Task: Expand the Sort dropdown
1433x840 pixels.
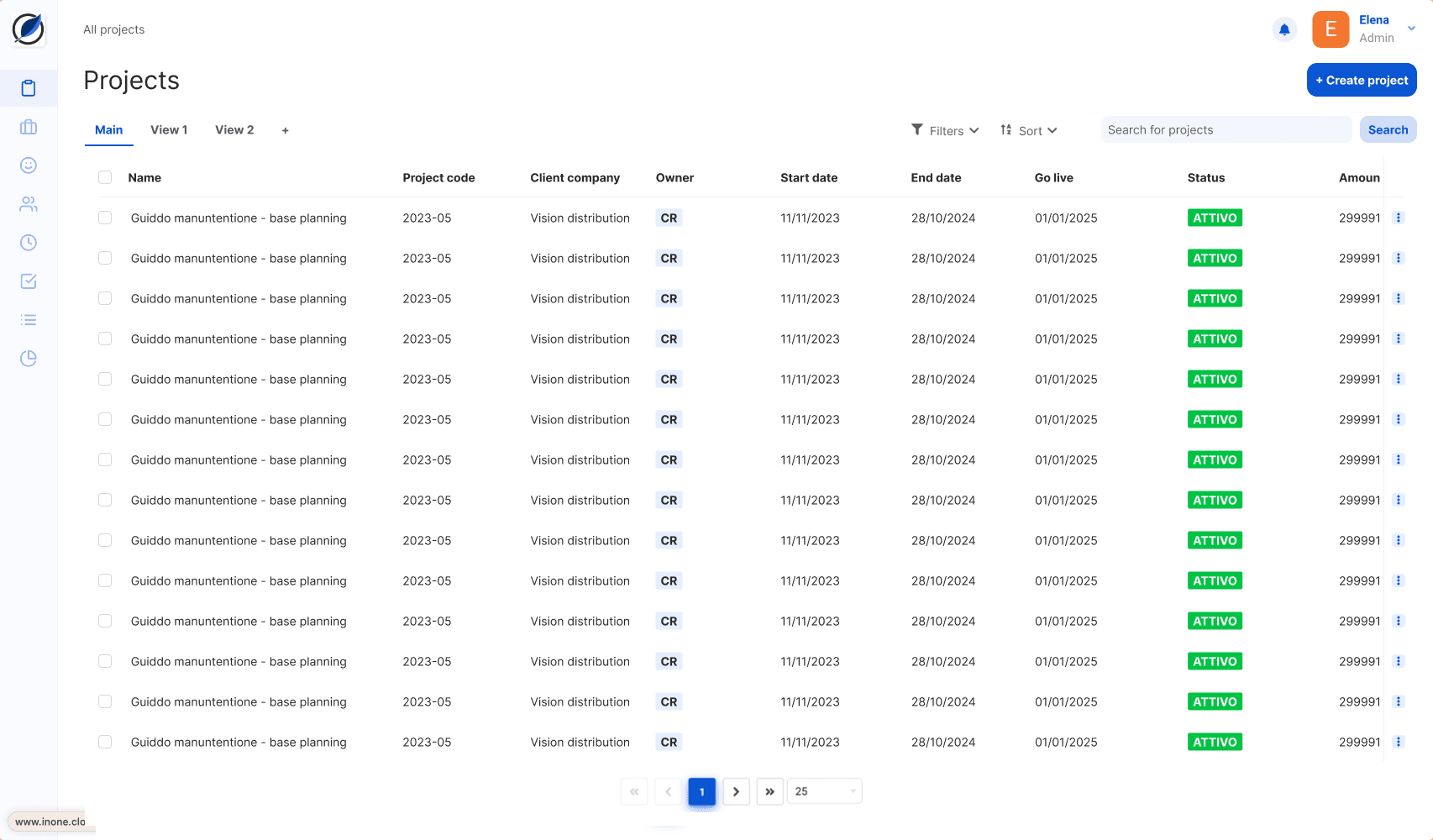Action: point(1029,130)
